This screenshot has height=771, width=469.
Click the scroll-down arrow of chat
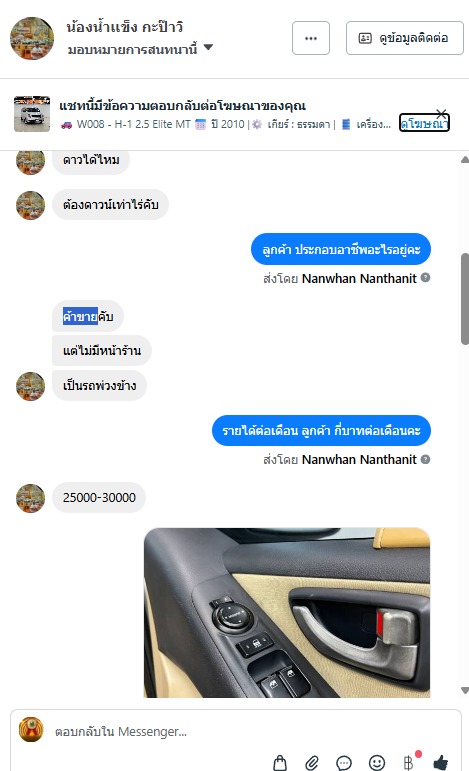pyautogui.click(x=465, y=690)
